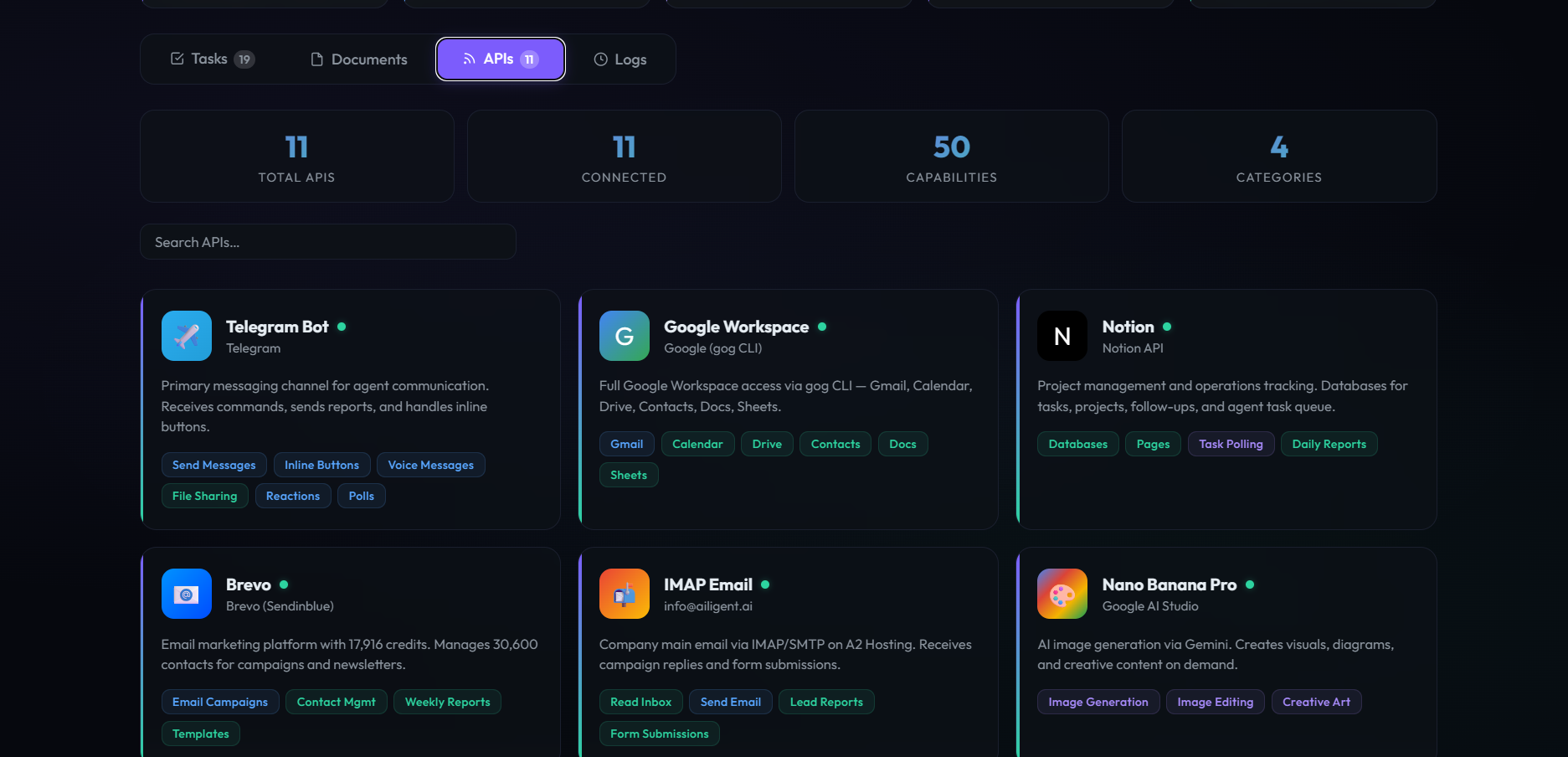Open the Tasks tab
This screenshot has width=1568, height=757.
[x=213, y=59]
